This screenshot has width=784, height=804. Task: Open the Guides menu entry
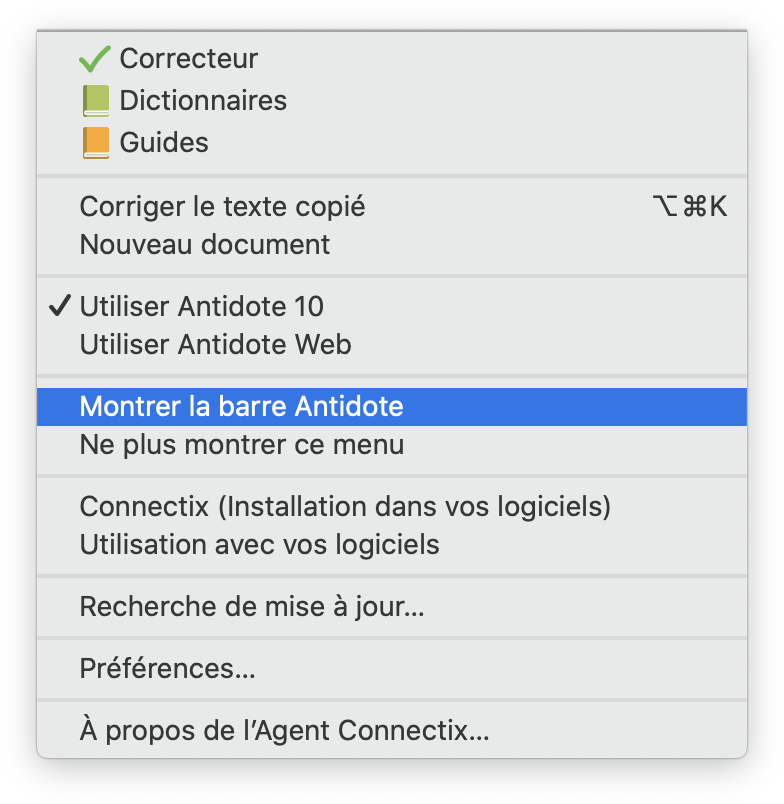pos(164,143)
